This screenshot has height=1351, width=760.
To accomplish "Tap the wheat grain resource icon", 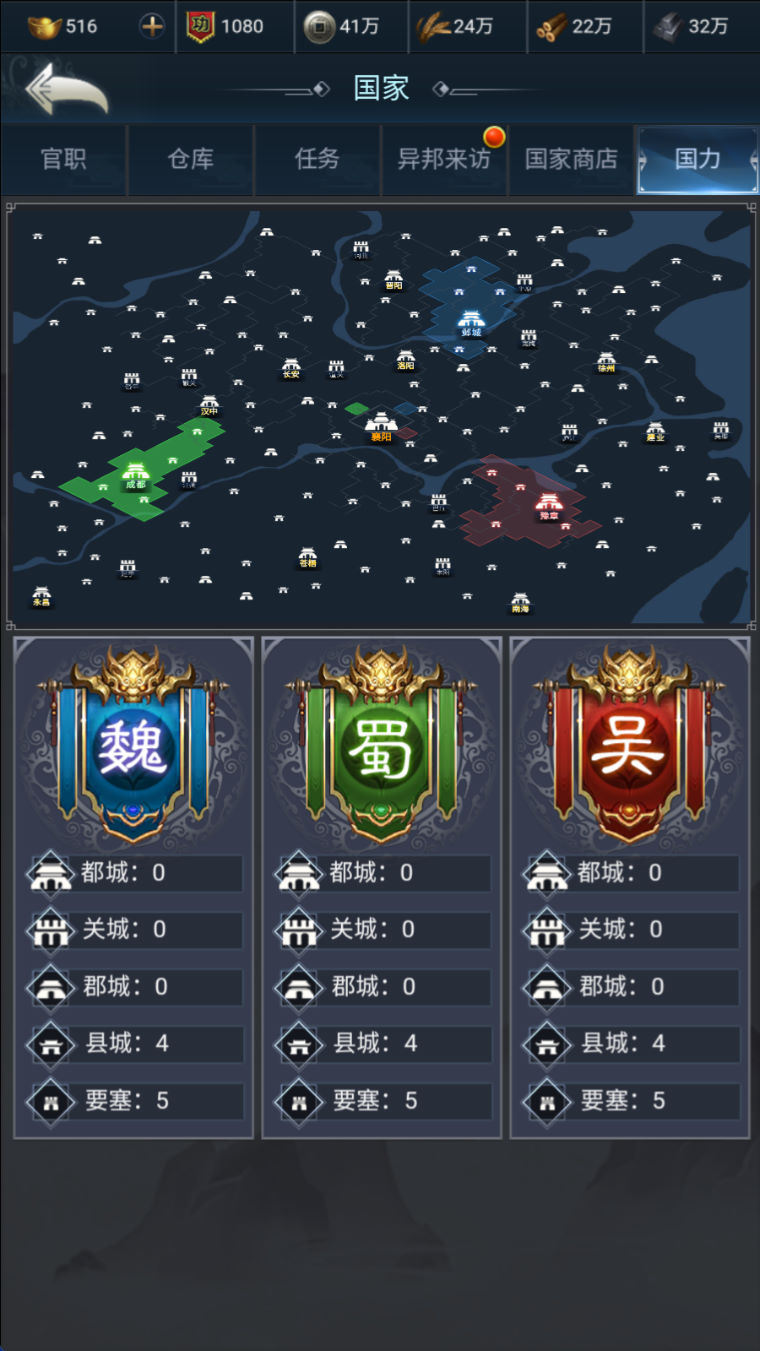I will click(x=433, y=26).
